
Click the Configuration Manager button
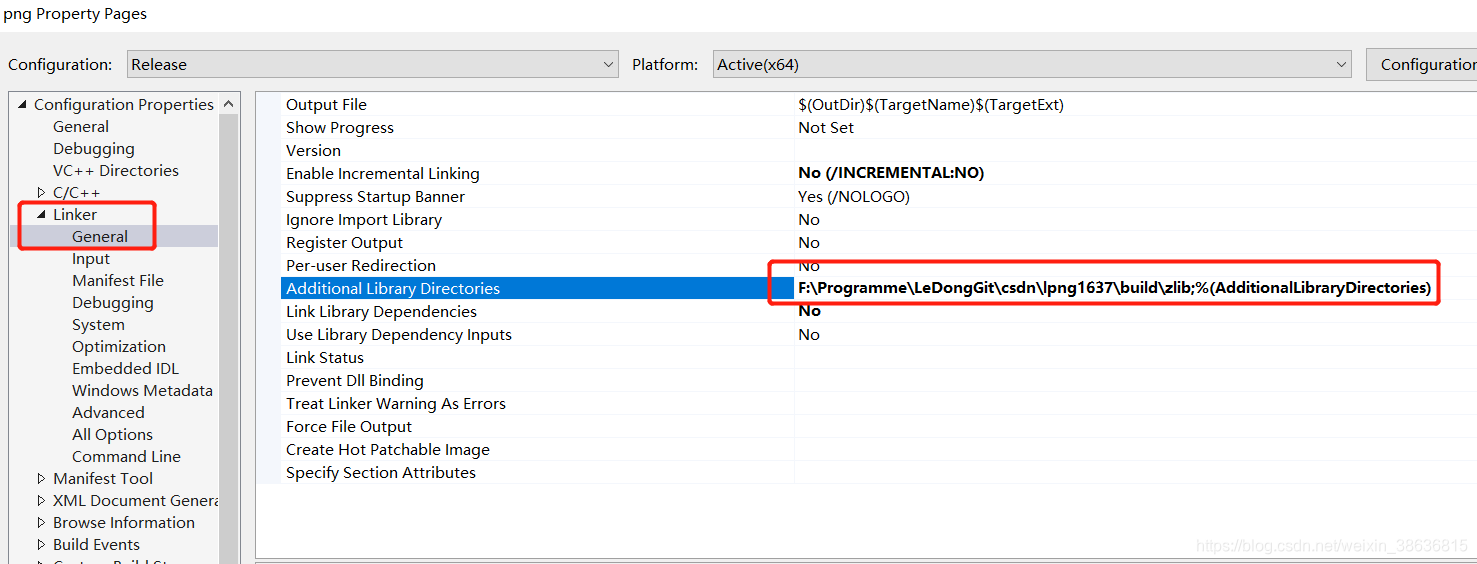1421,64
